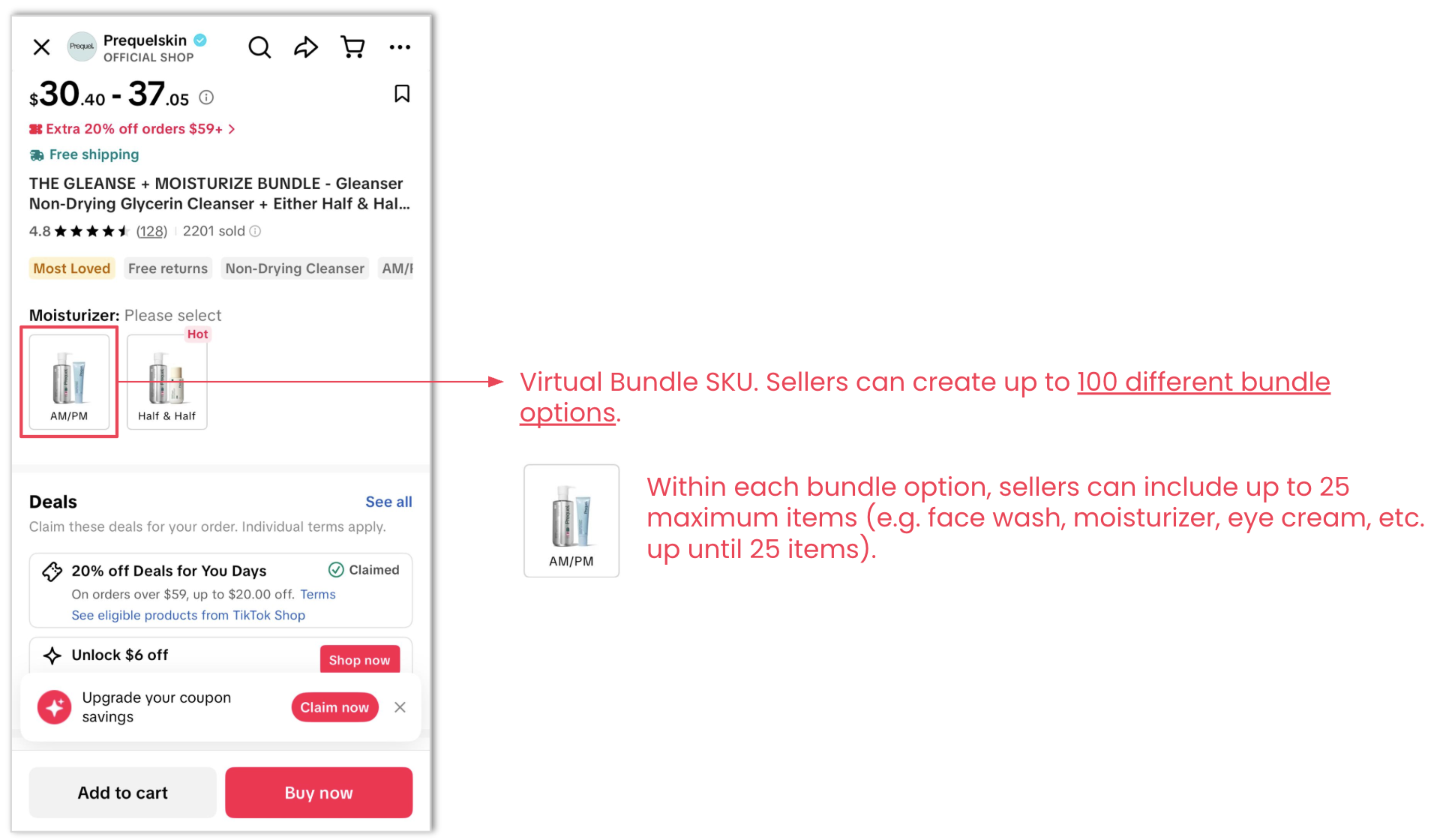View eligible products from TikTok Shop
The width and height of the screenshot is (1440, 840).
click(x=188, y=615)
